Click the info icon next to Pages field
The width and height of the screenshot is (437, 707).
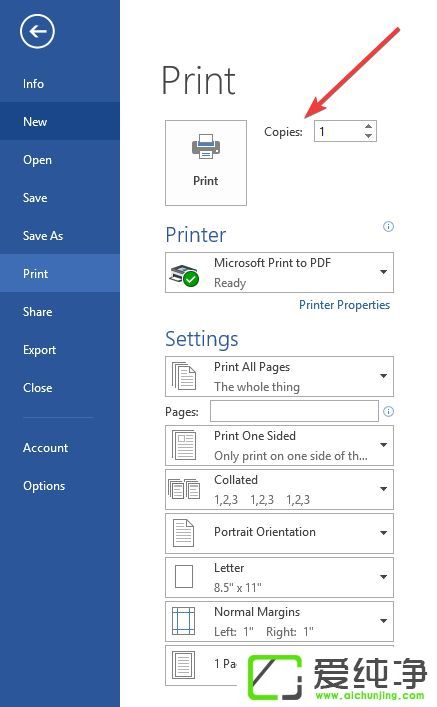(x=388, y=411)
